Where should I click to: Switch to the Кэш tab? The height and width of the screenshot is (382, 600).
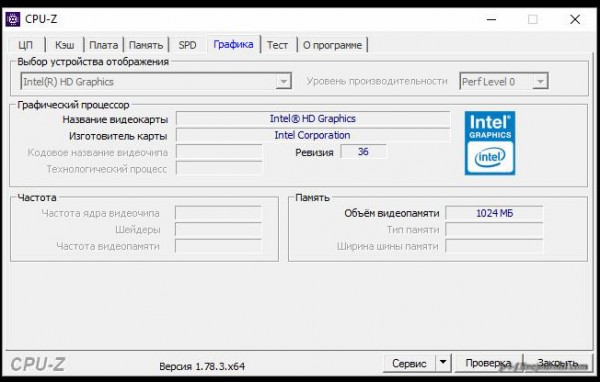[x=65, y=45]
